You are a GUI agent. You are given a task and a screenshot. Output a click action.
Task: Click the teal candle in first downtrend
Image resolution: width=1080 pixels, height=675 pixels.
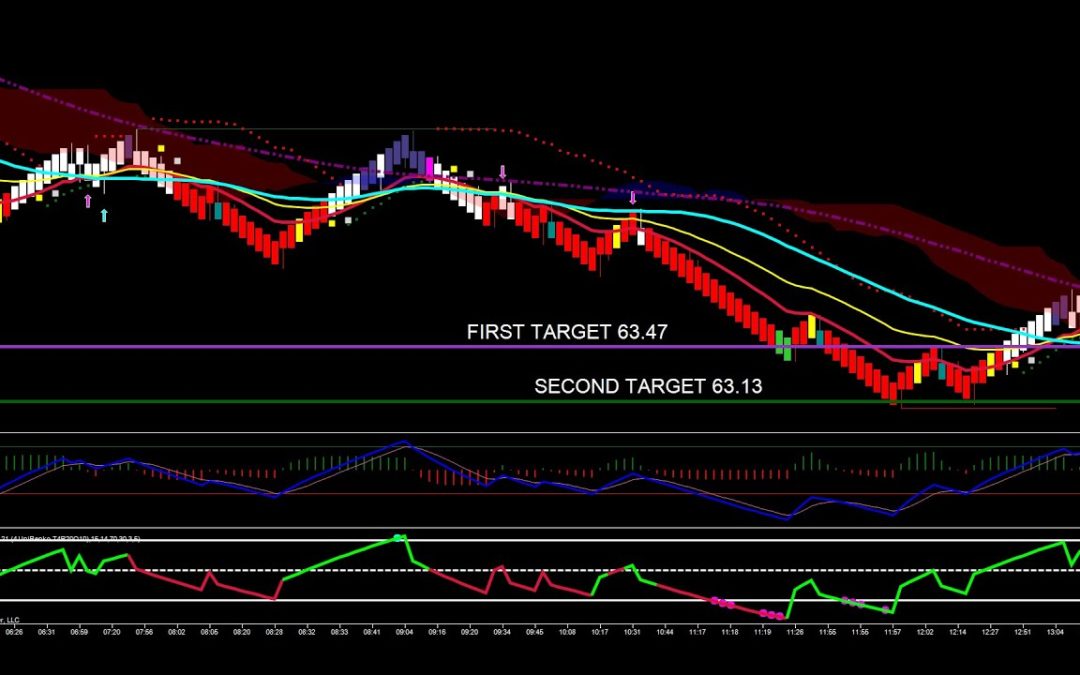pyautogui.click(x=216, y=209)
